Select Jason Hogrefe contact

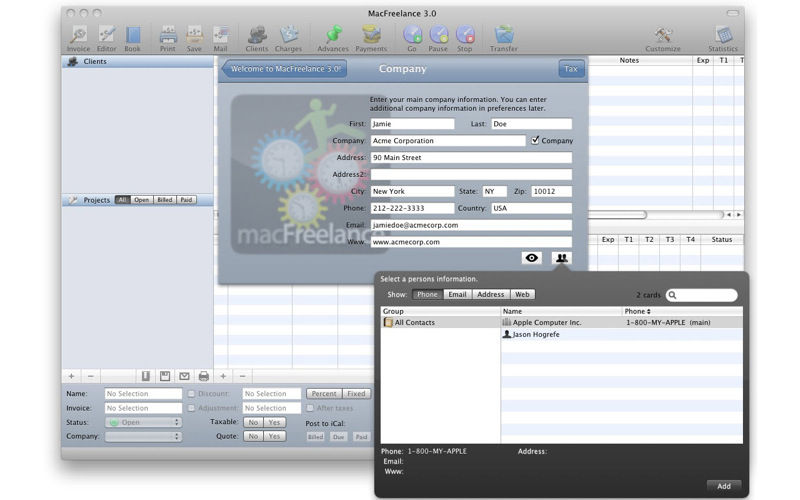[x=621, y=334]
